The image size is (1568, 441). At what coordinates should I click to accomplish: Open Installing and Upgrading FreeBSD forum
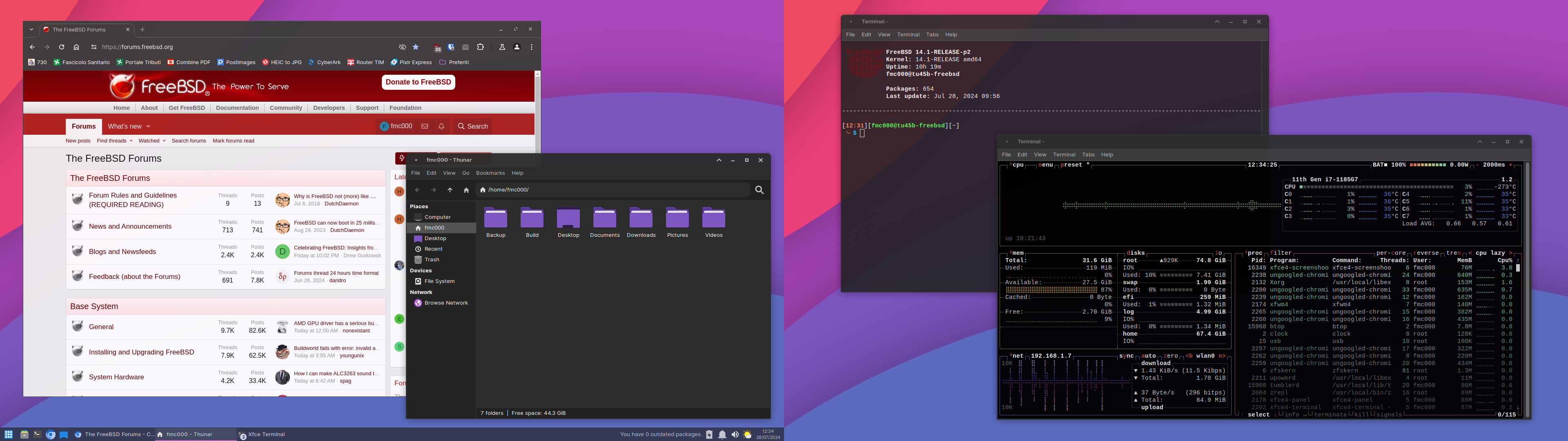[141, 352]
